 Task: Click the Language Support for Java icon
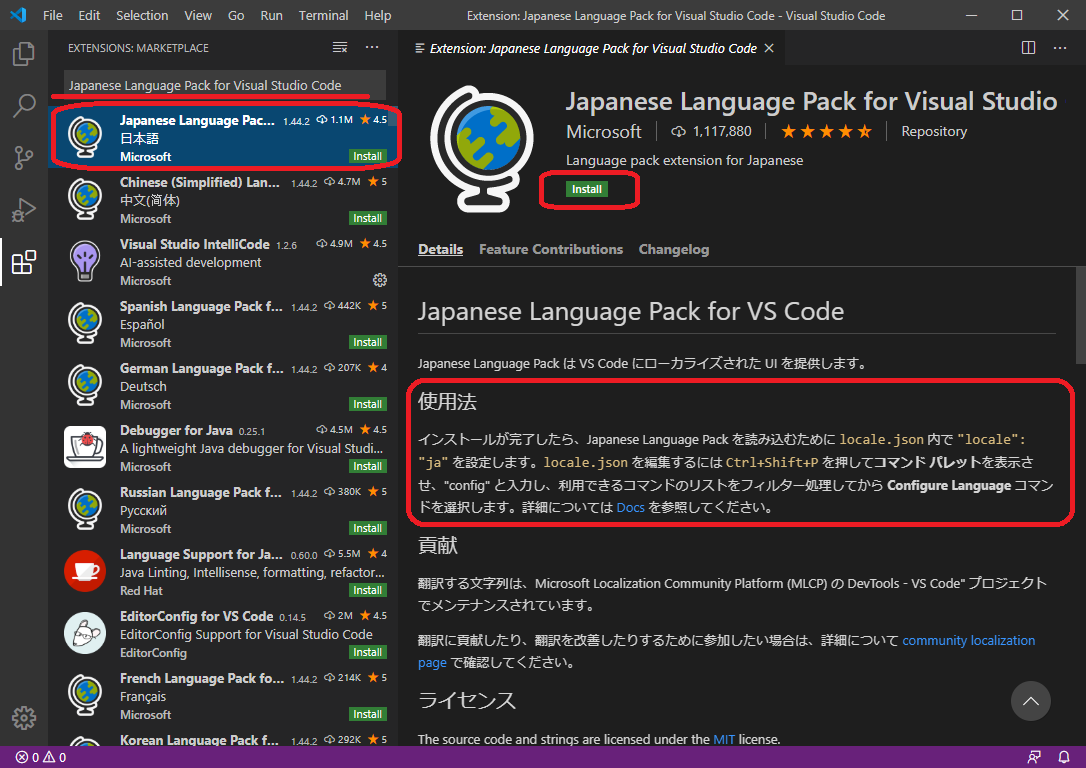pos(85,571)
